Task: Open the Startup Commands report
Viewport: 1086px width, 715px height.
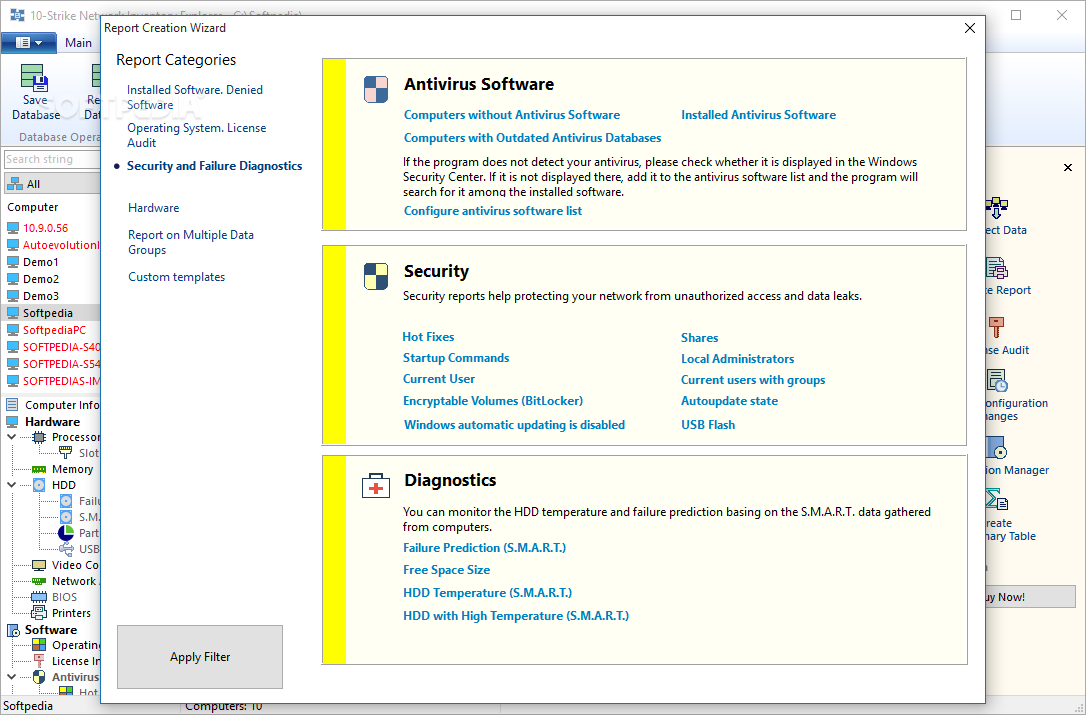Action: (456, 358)
